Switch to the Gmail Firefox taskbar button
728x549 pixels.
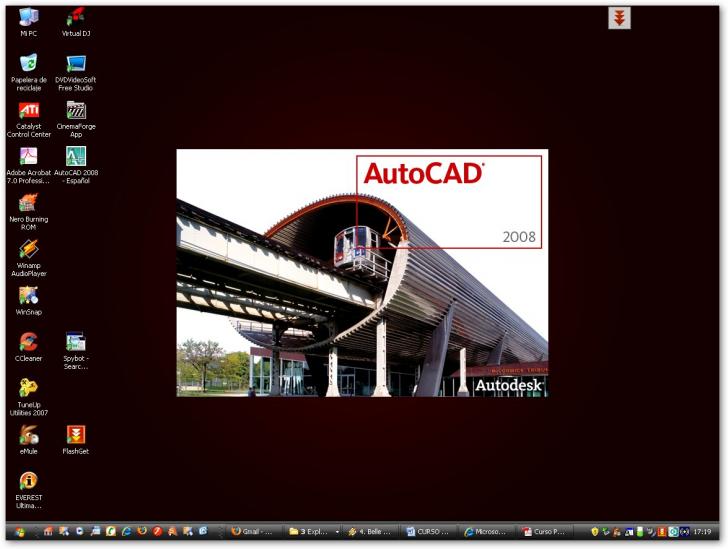click(x=254, y=531)
